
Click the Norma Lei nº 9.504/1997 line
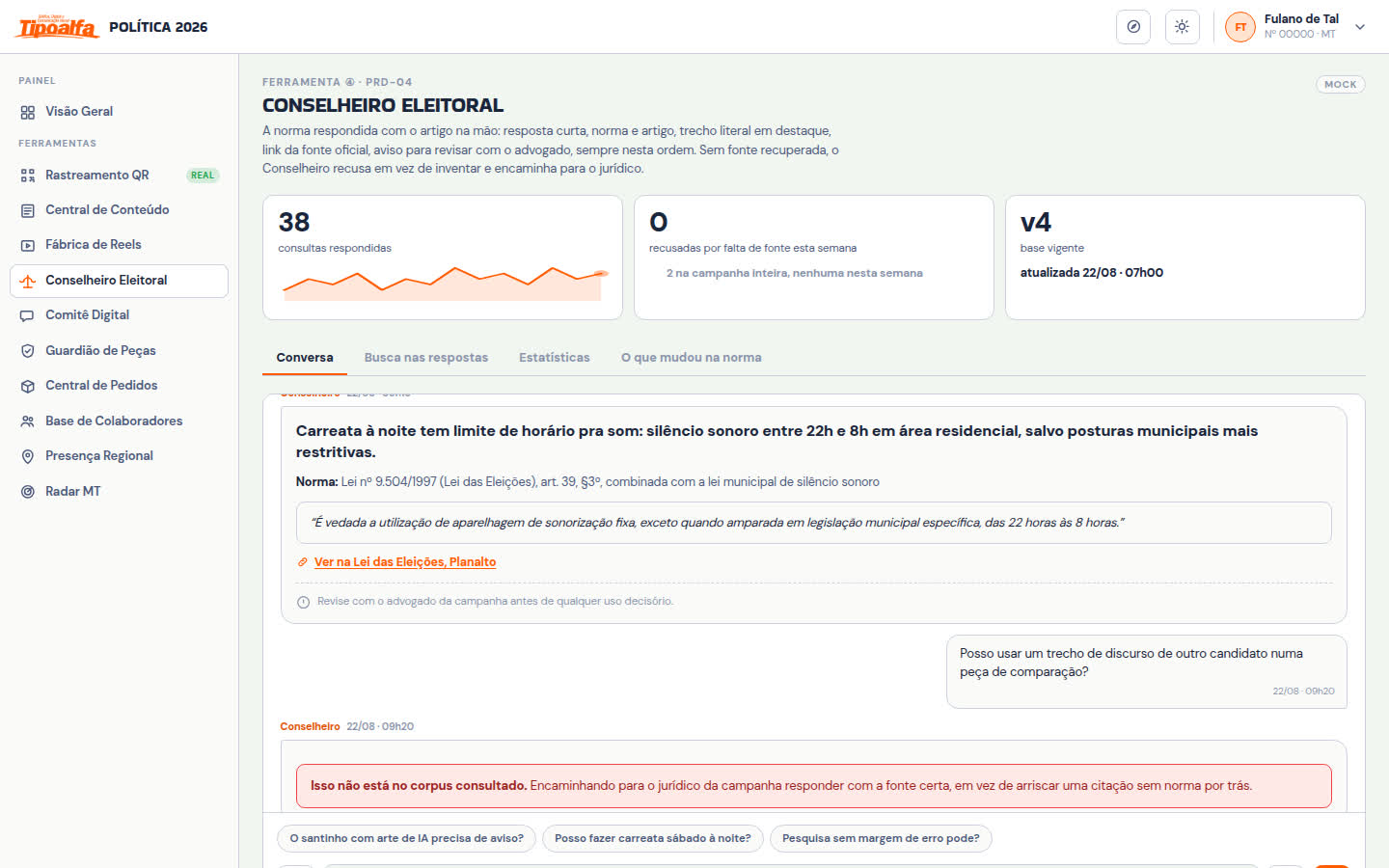click(x=587, y=481)
